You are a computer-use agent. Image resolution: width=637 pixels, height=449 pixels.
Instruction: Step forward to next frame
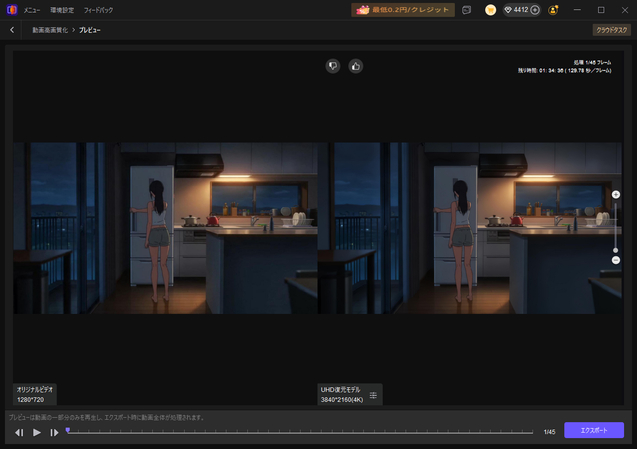(54, 433)
